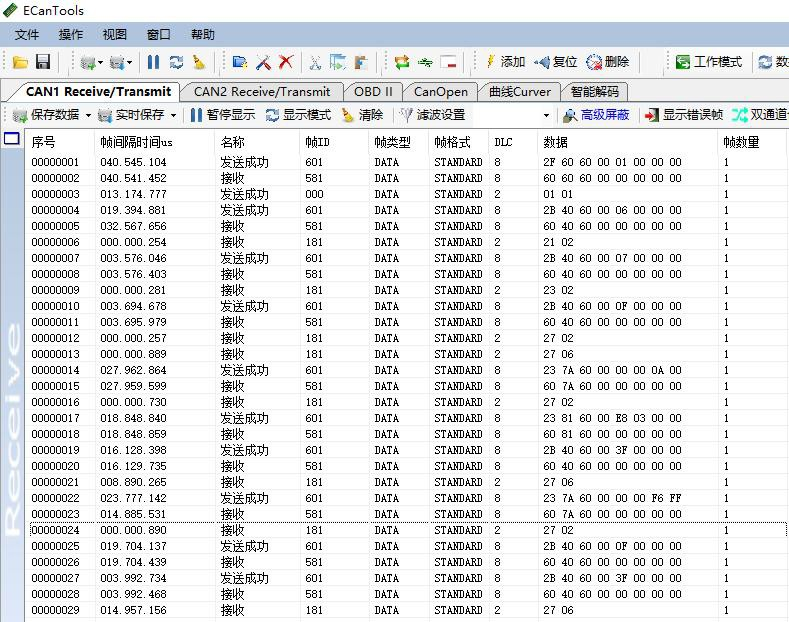The image size is (789, 622).
Task: Click the pause icon in top toolbar
Action: tap(153, 62)
